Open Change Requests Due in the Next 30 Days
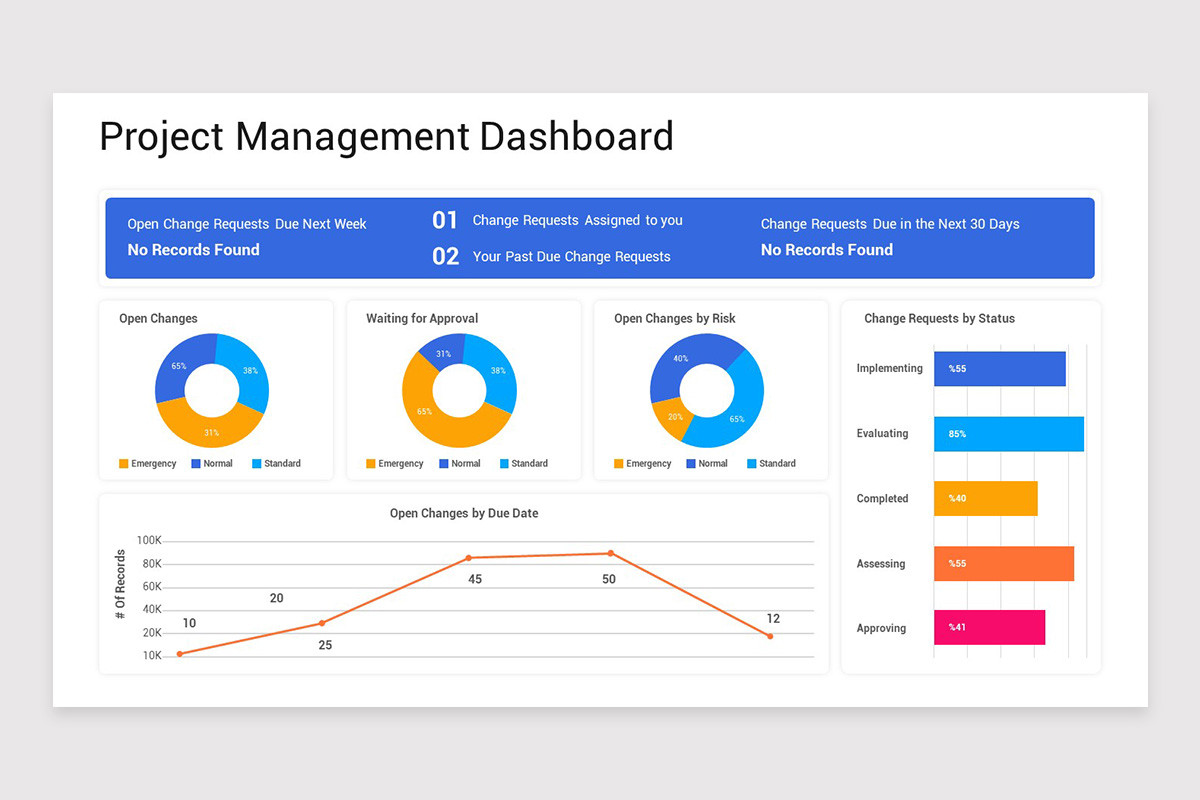1200x800 pixels. point(890,224)
